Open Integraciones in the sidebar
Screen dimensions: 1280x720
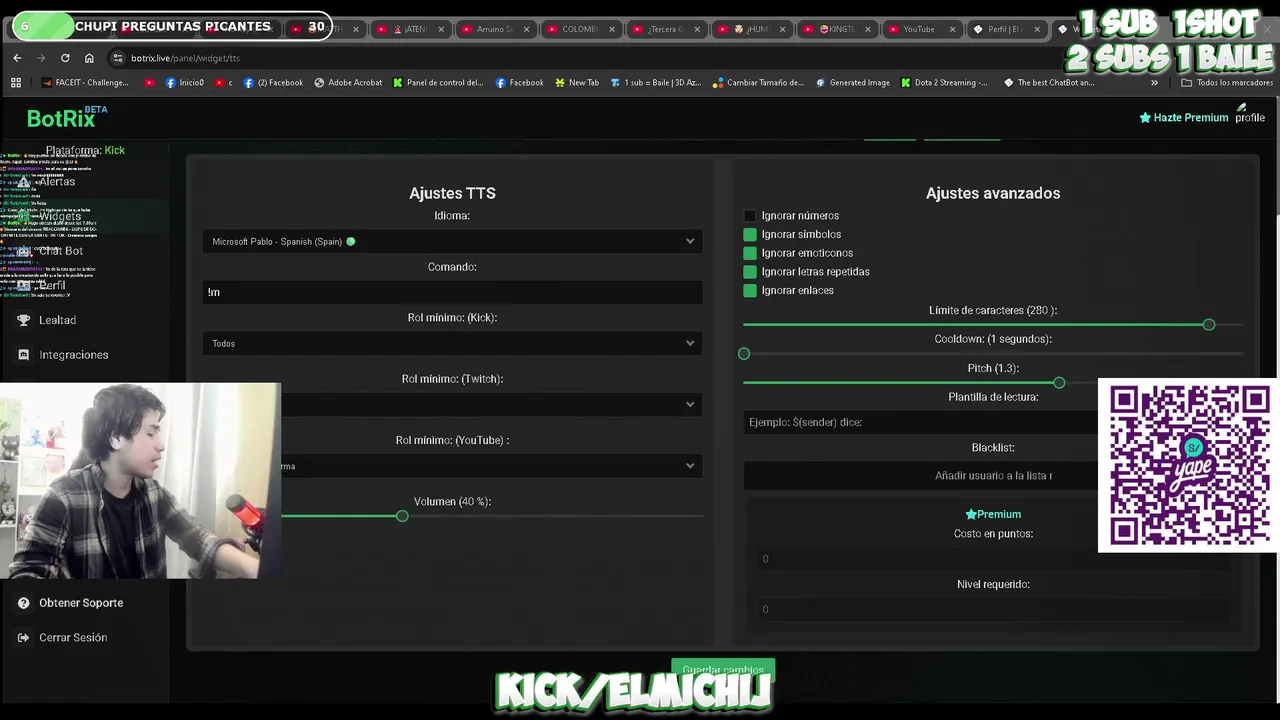point(73,355)
